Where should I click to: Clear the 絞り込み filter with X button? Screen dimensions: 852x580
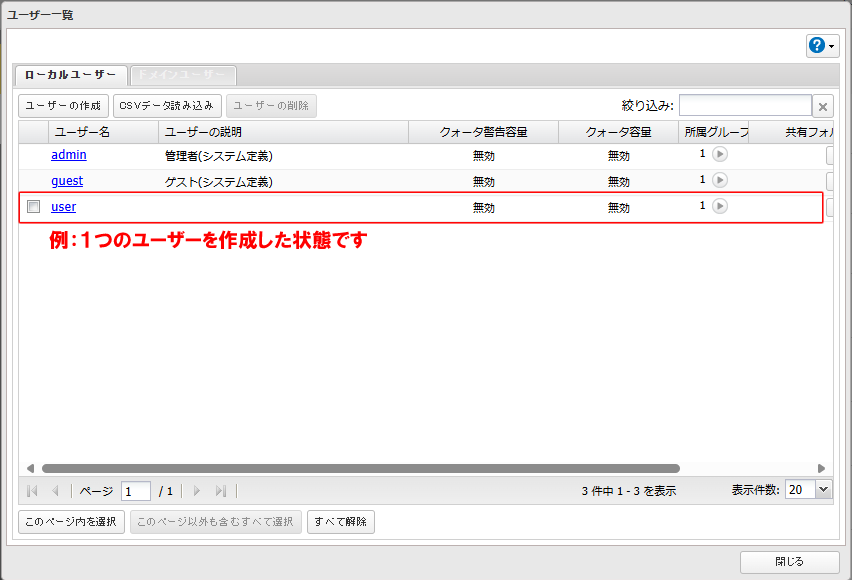823,107
